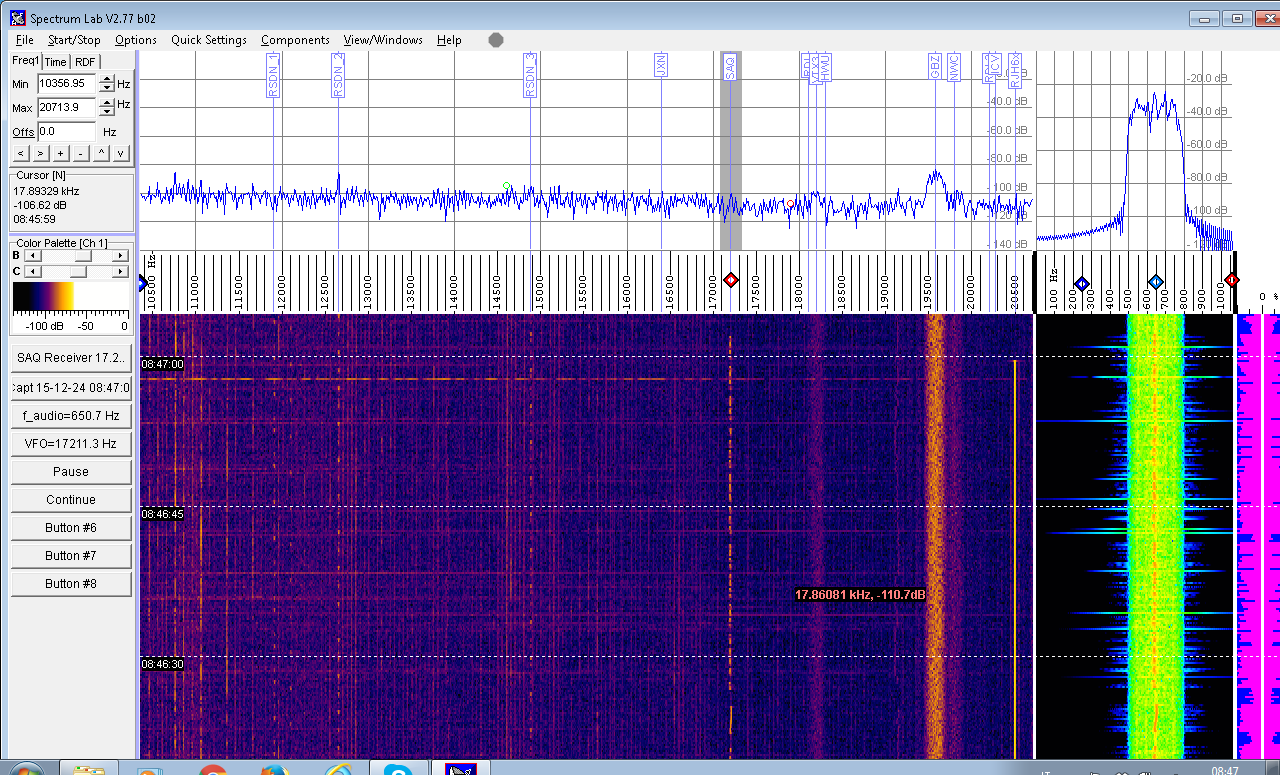
Task: Click the RSDN_1 station label
Action: pos(273,75)
